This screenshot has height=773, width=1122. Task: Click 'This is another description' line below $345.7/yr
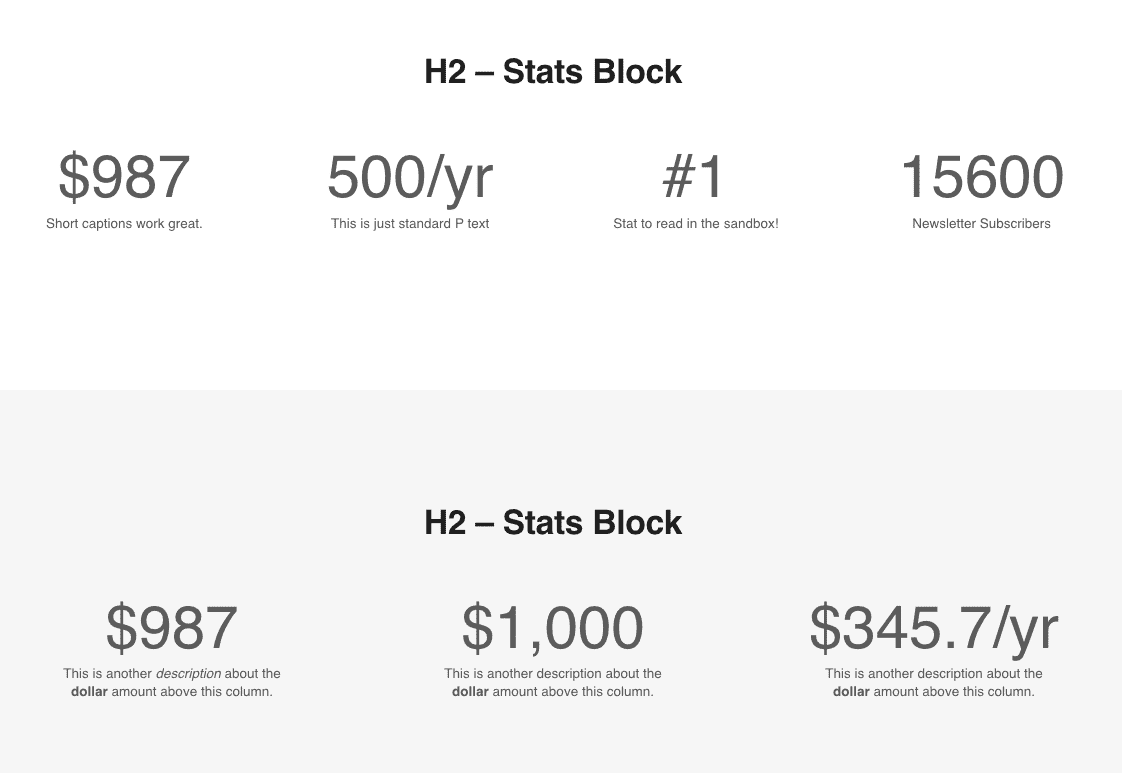click(x=934, y=674)
